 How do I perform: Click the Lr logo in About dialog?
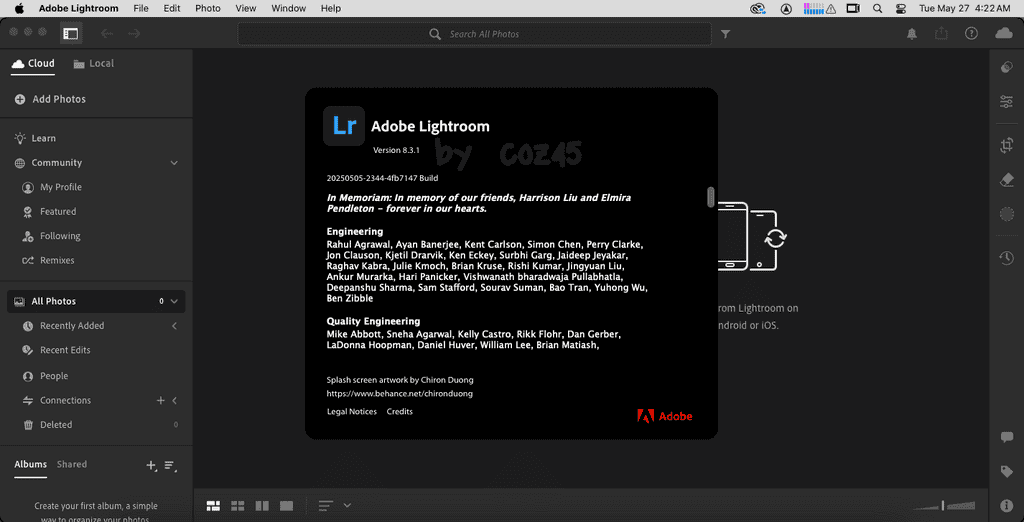click(344, 125)
